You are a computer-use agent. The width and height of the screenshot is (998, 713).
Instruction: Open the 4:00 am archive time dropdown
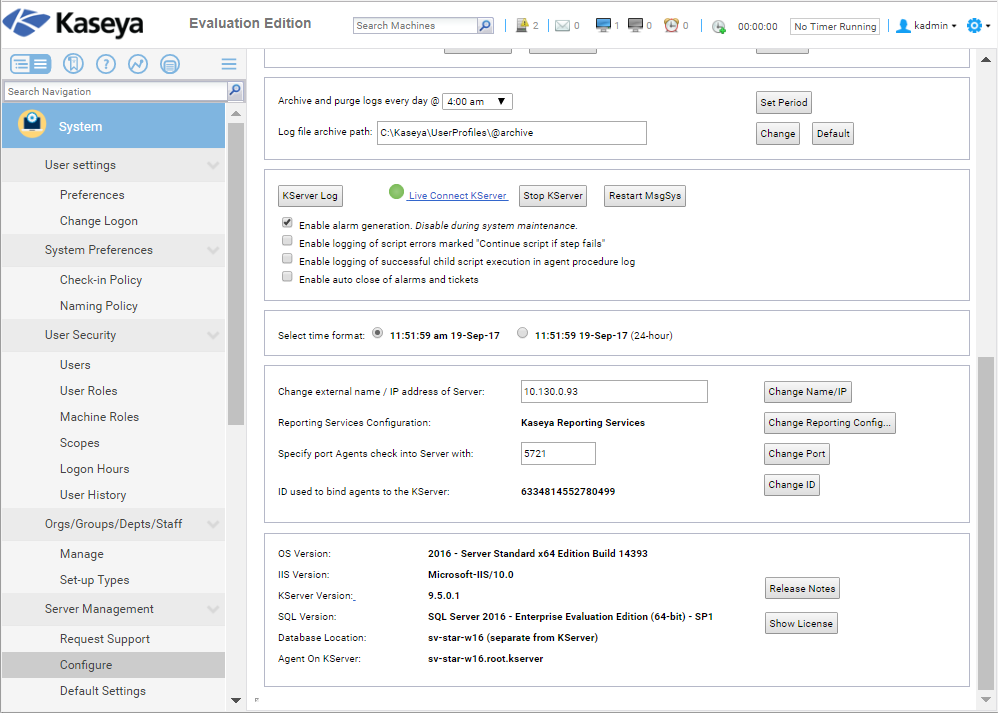point(477,101)
